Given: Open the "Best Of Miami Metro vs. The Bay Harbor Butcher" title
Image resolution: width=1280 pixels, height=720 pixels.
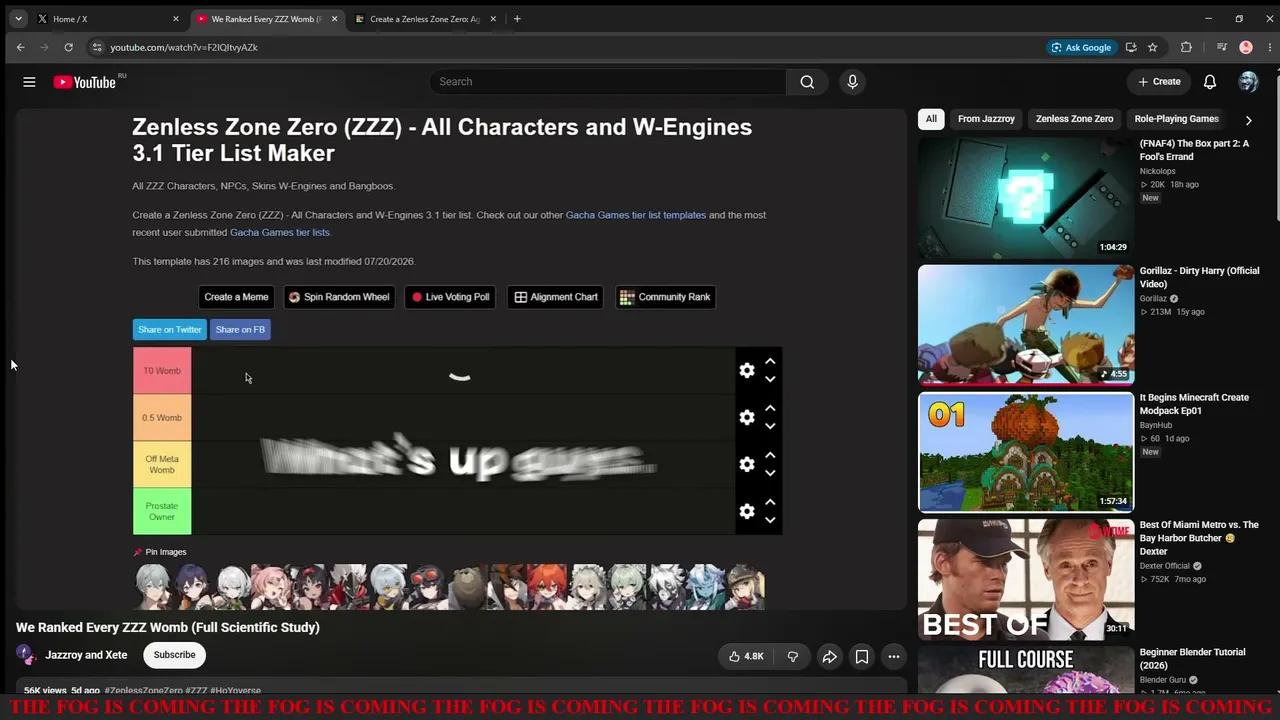Looking at the screenshot, I should tap(1199, 538).
